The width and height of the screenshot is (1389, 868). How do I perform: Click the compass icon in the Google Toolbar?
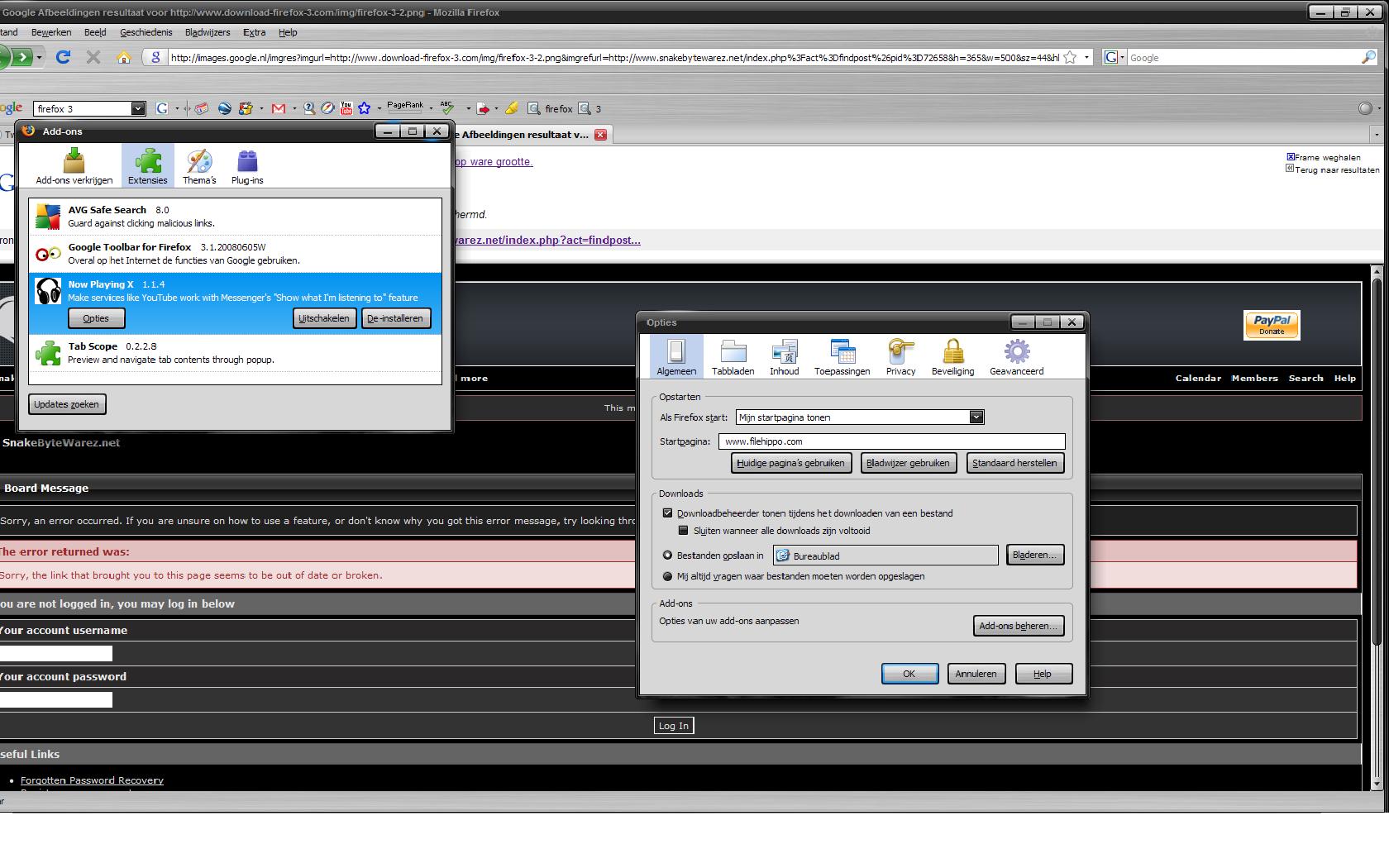click(327, 108)
